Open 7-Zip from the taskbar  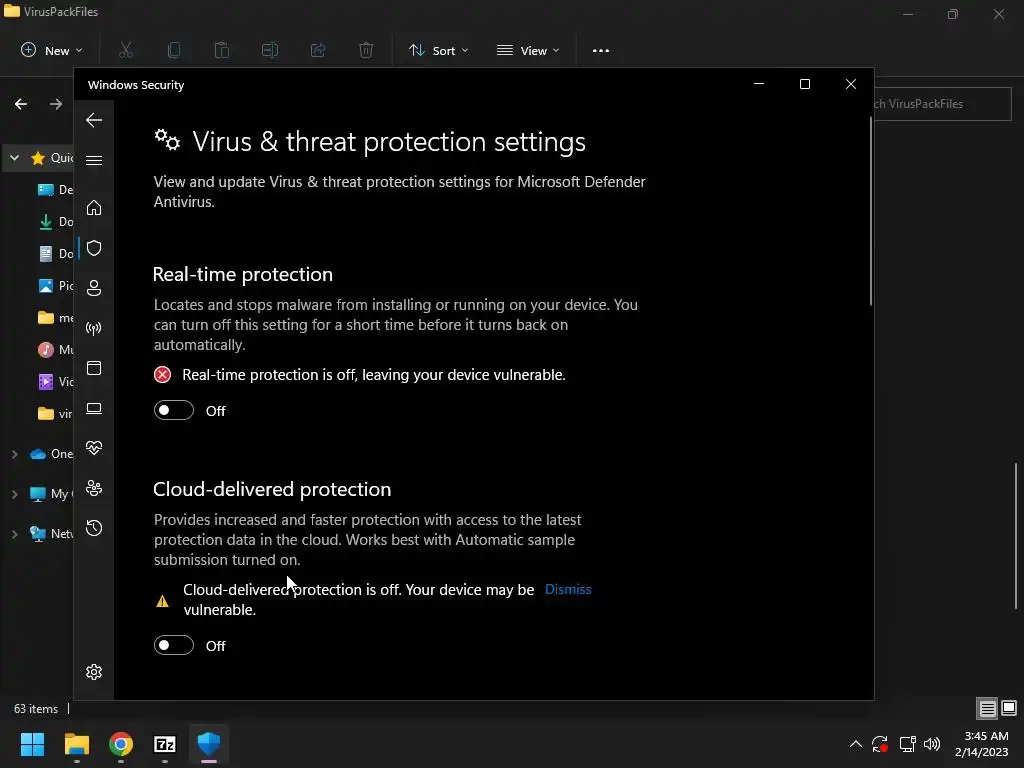pos(165,744)
